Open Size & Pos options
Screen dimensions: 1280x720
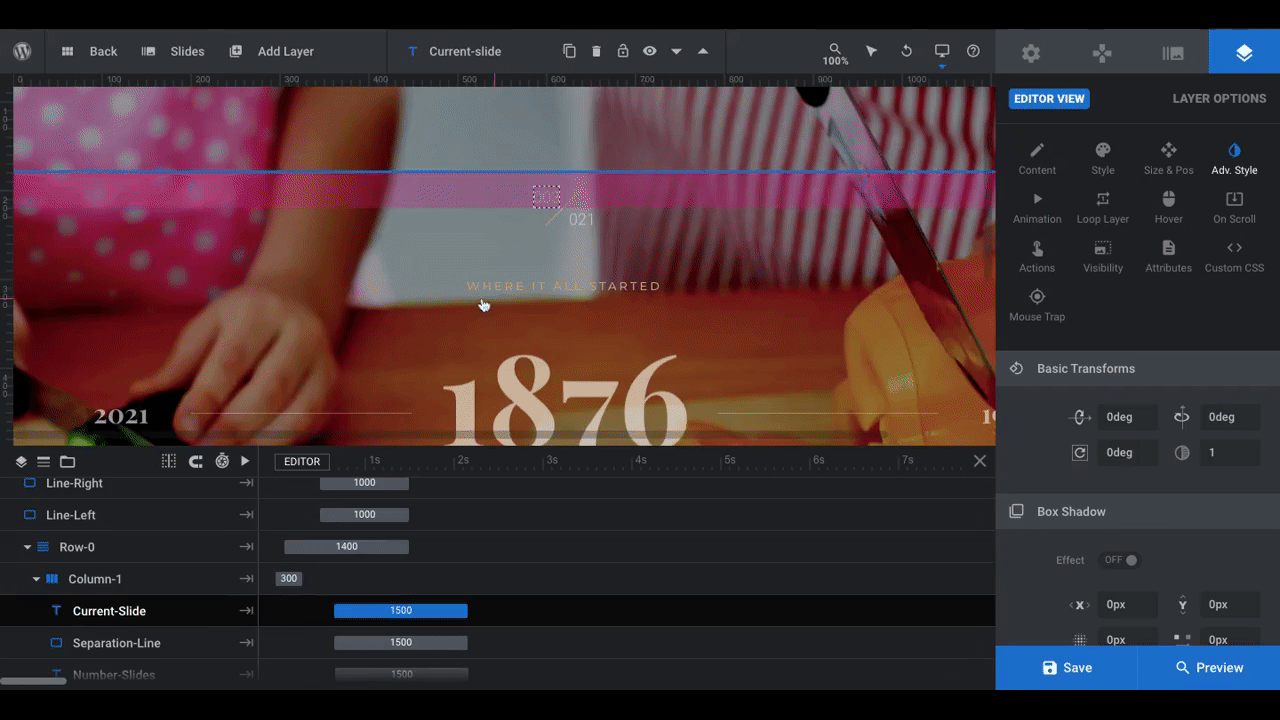[1168, 158]
